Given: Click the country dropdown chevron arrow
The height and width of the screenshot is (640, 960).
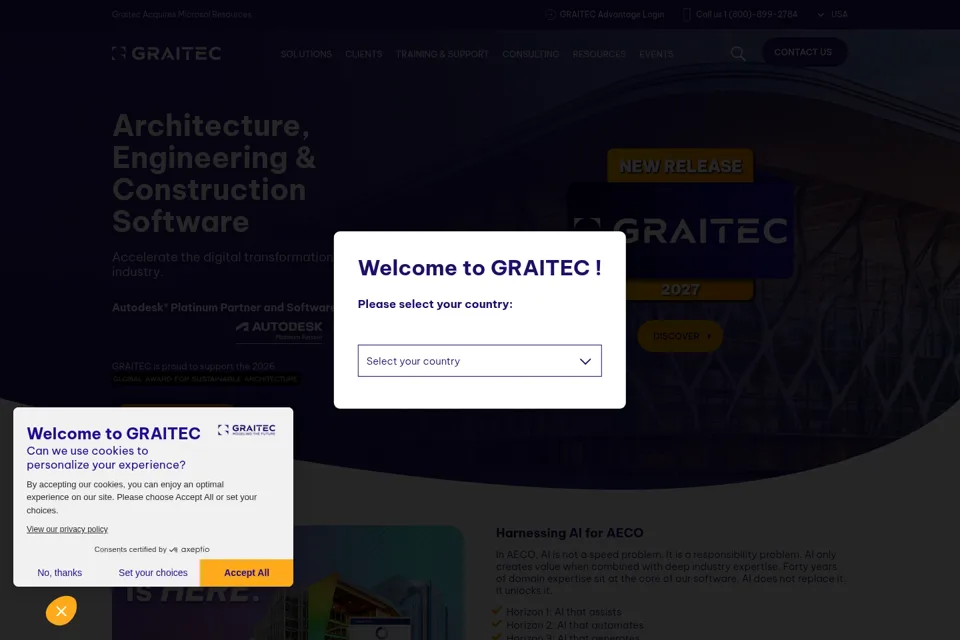Looking at the screenshot, I should pos(585,361).
